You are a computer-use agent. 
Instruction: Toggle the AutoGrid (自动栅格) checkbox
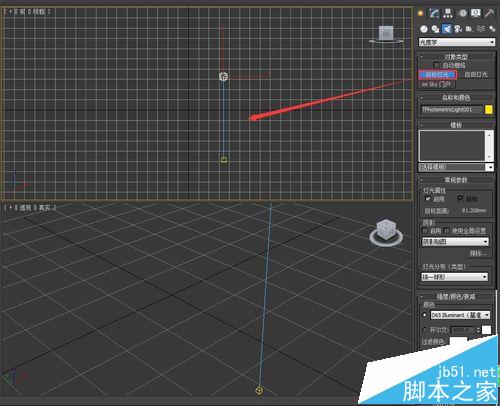point(436,65)
